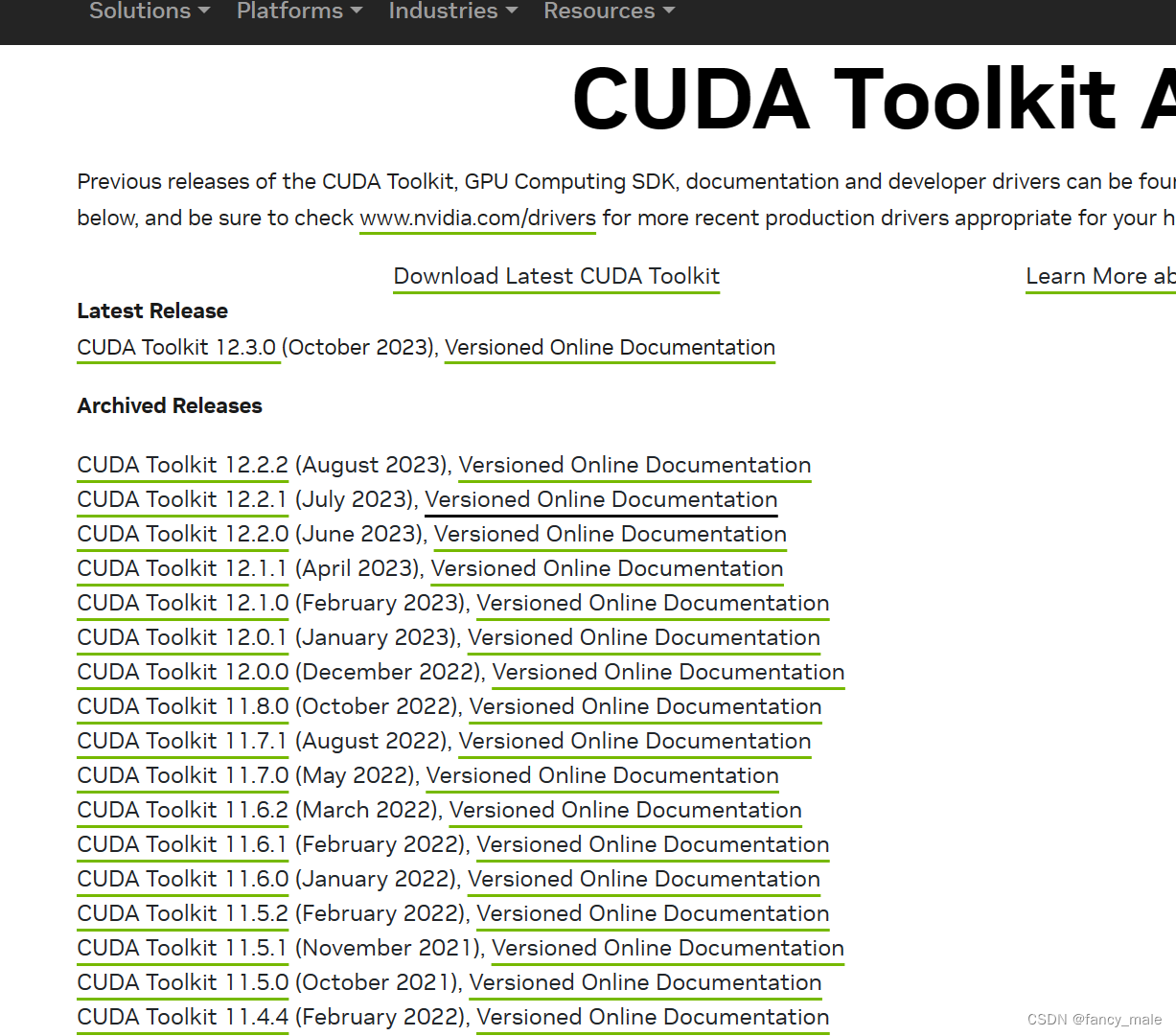Choose CUDA Toolkit 12.1.0 link
Screen dimensions: 1176x1036
tap(182, 604)
